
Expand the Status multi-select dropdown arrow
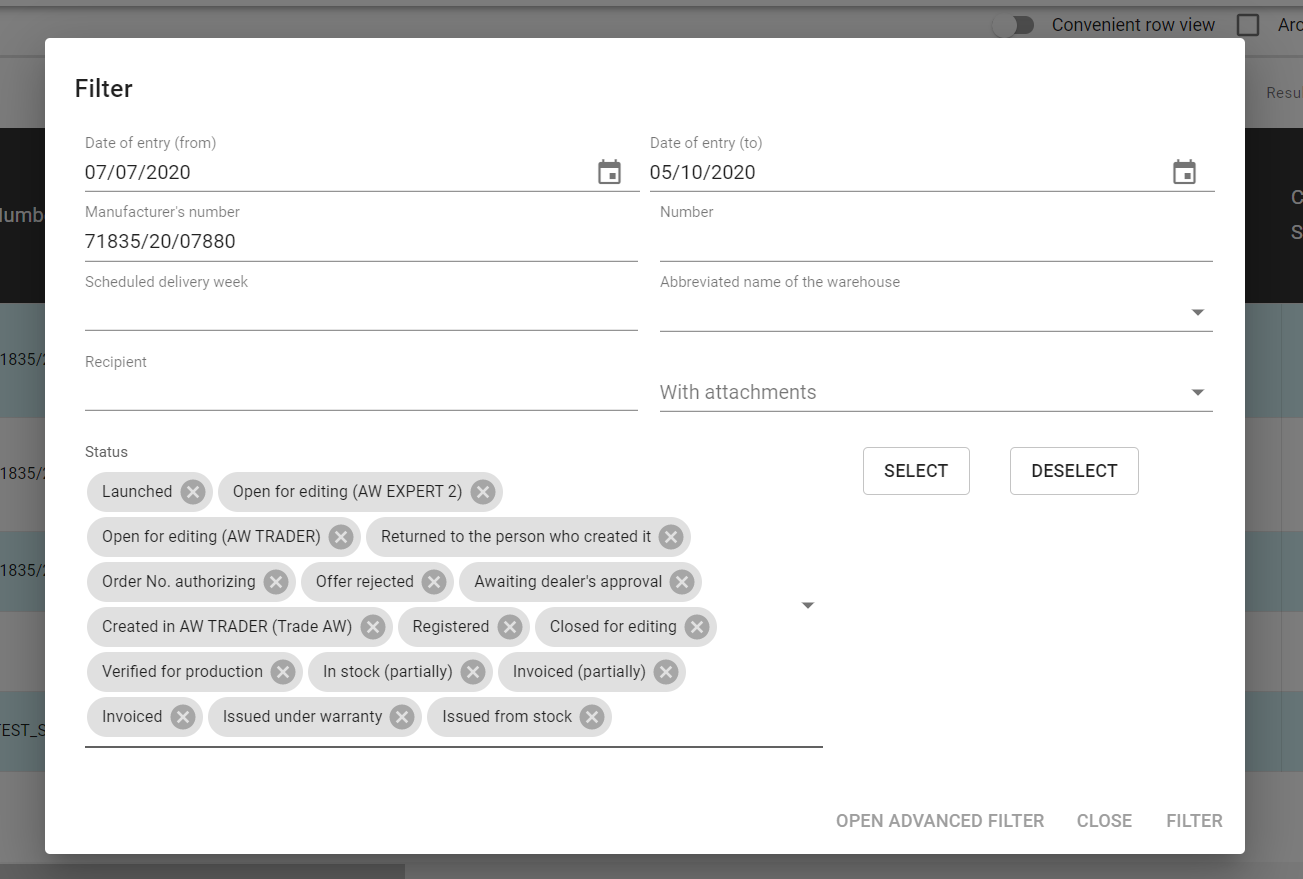point(808,605)
